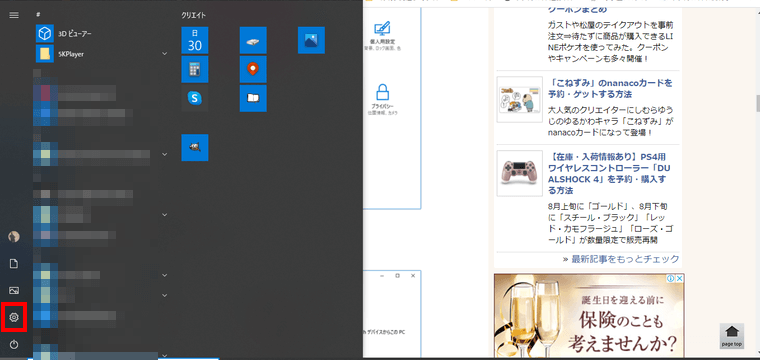
Task: Open the Documents sidebar icon
Action: 14,264
